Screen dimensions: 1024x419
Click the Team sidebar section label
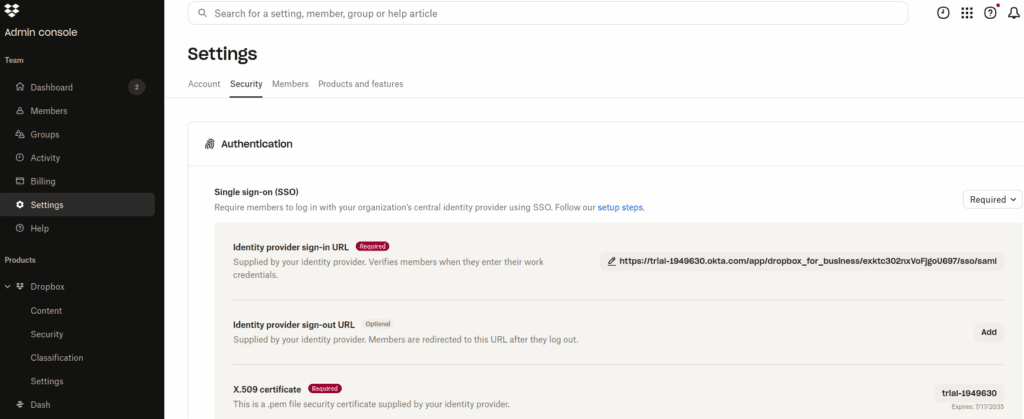(x=14, y=60)
